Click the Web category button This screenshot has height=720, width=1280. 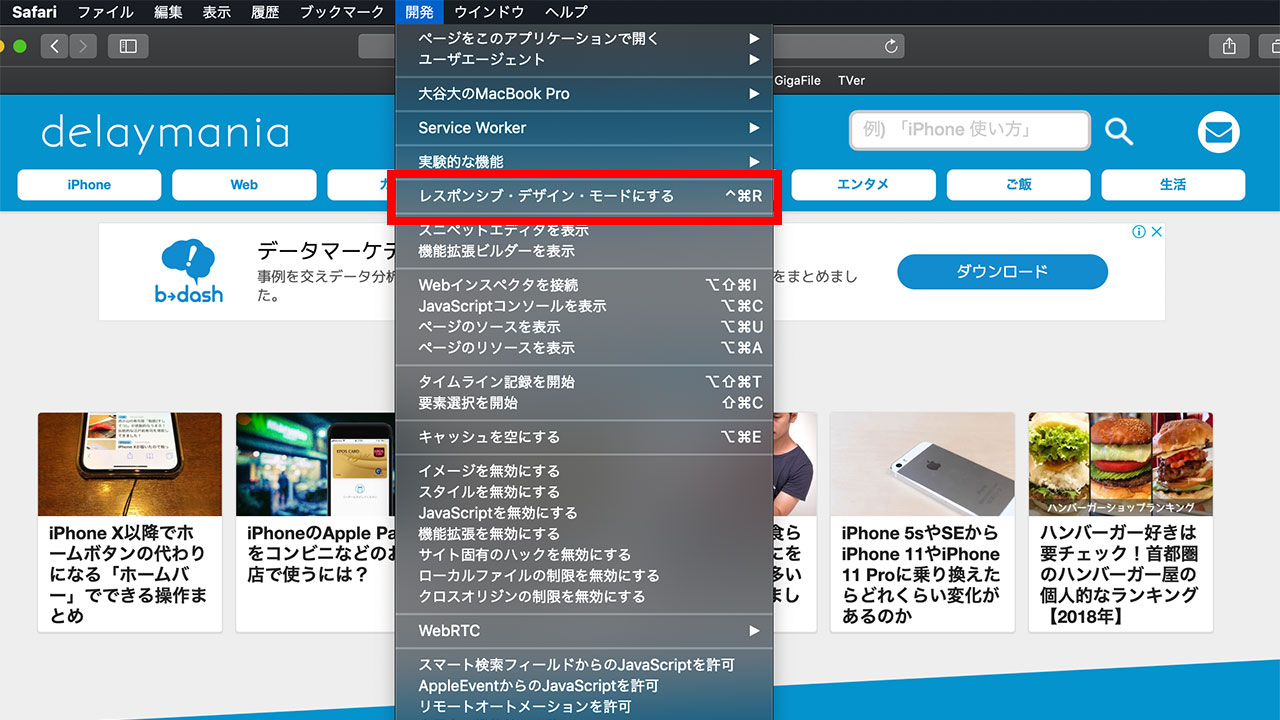(244, 185)
